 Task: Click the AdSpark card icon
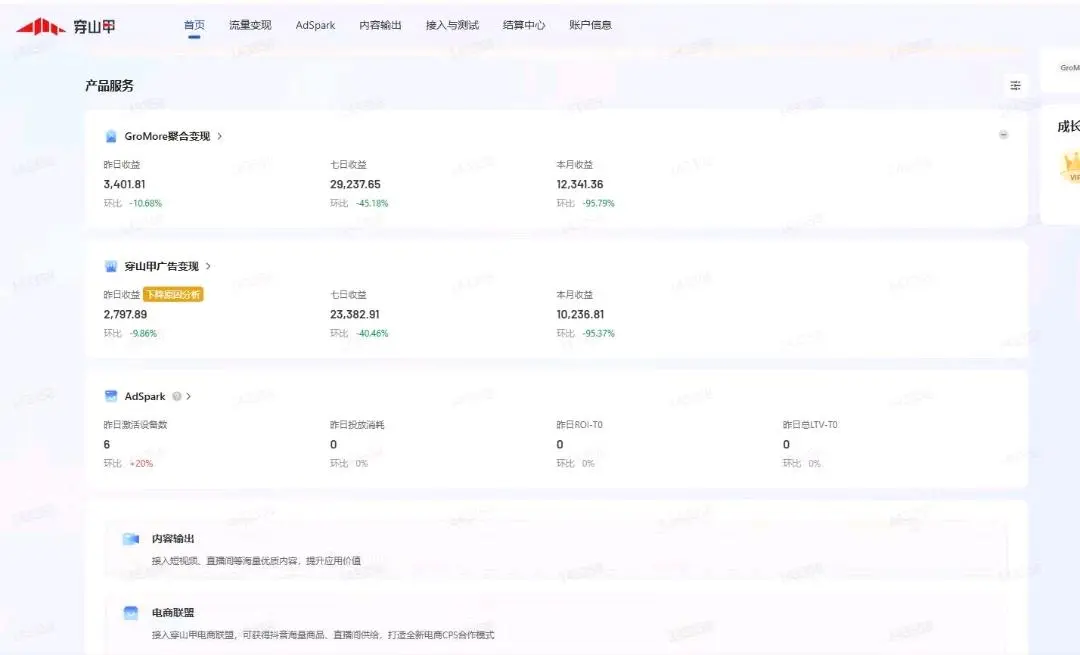click(111, 396)
